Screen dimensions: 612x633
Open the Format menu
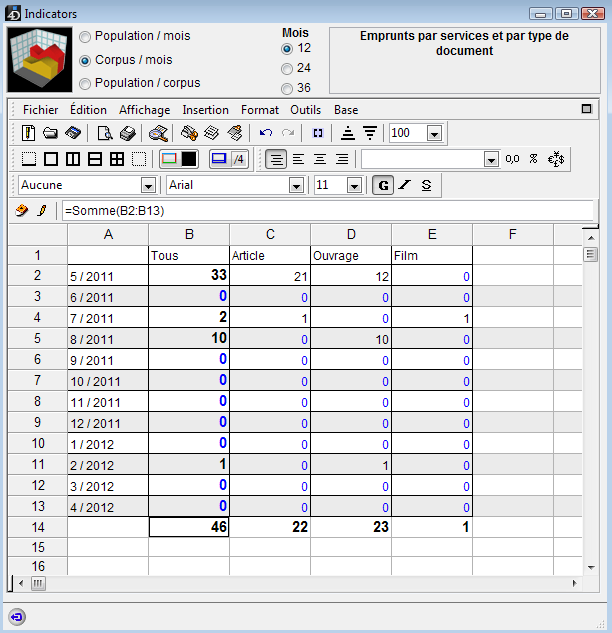pyautogui.click(x=260, y=110)
